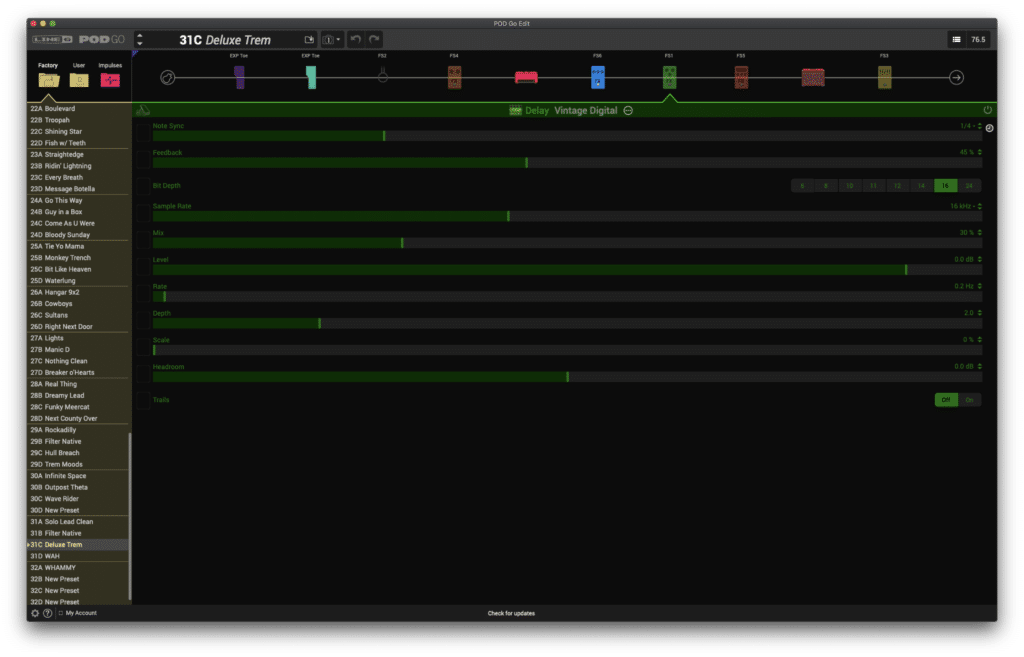Open the User presets folder
The height and width of the screenshot is (657, 1024).
pos(79,80)
